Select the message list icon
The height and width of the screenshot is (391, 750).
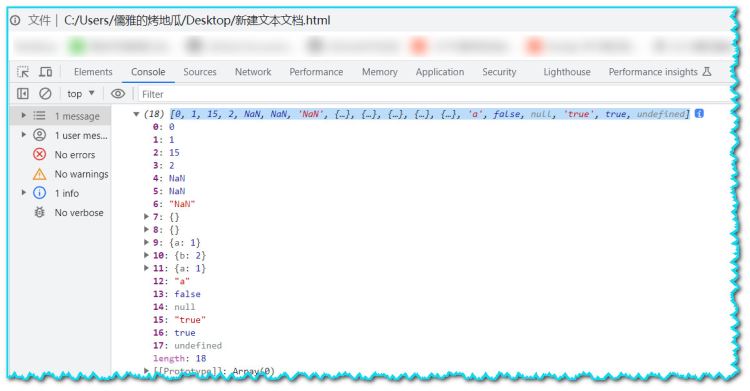pos(39,116)
